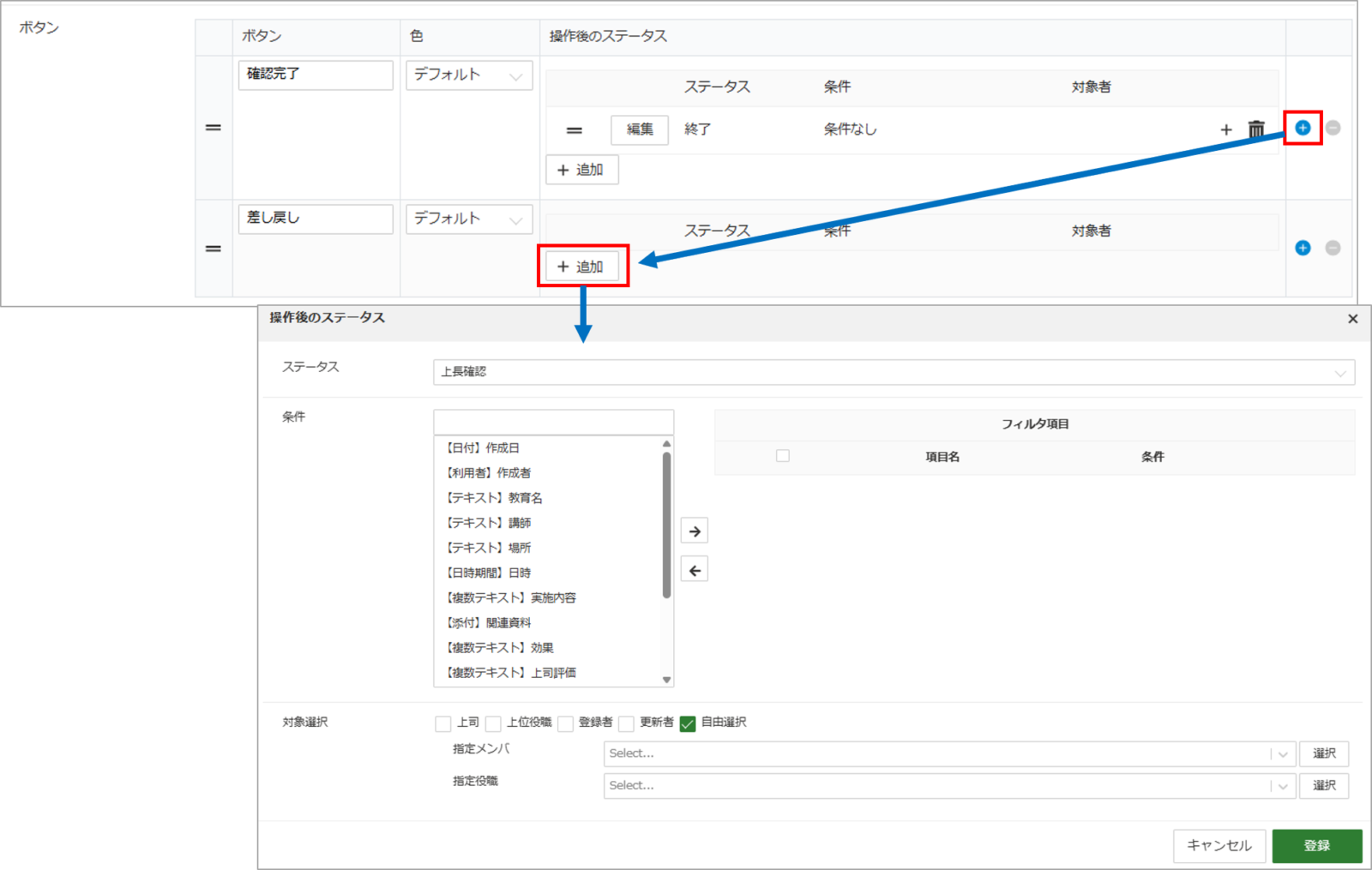Open color dropdown for 確認完了 button

(x=469, y=75)
